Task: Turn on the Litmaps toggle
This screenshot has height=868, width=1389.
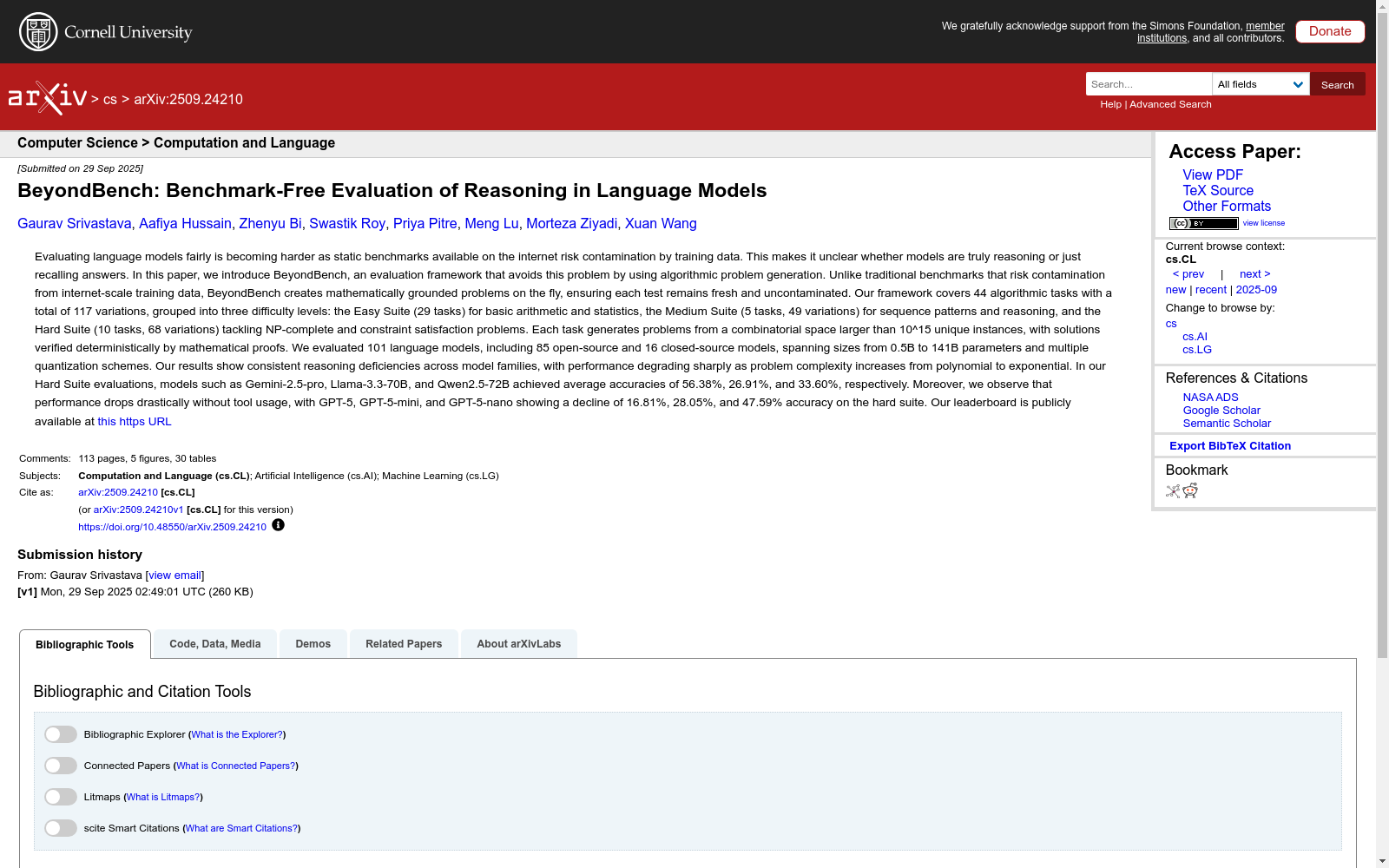Action: tap(61, 797)
